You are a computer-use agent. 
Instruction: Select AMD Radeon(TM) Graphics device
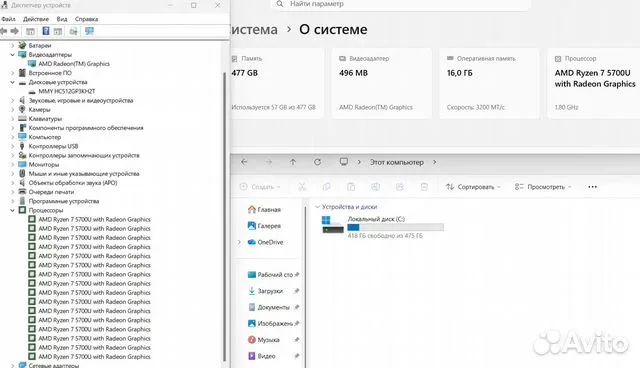click(x=74, y=64)
